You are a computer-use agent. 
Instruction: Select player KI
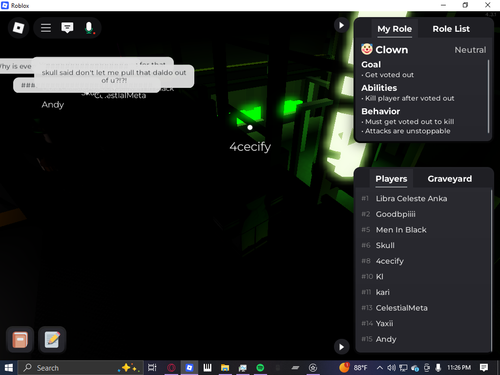click(x=423, y=277)
